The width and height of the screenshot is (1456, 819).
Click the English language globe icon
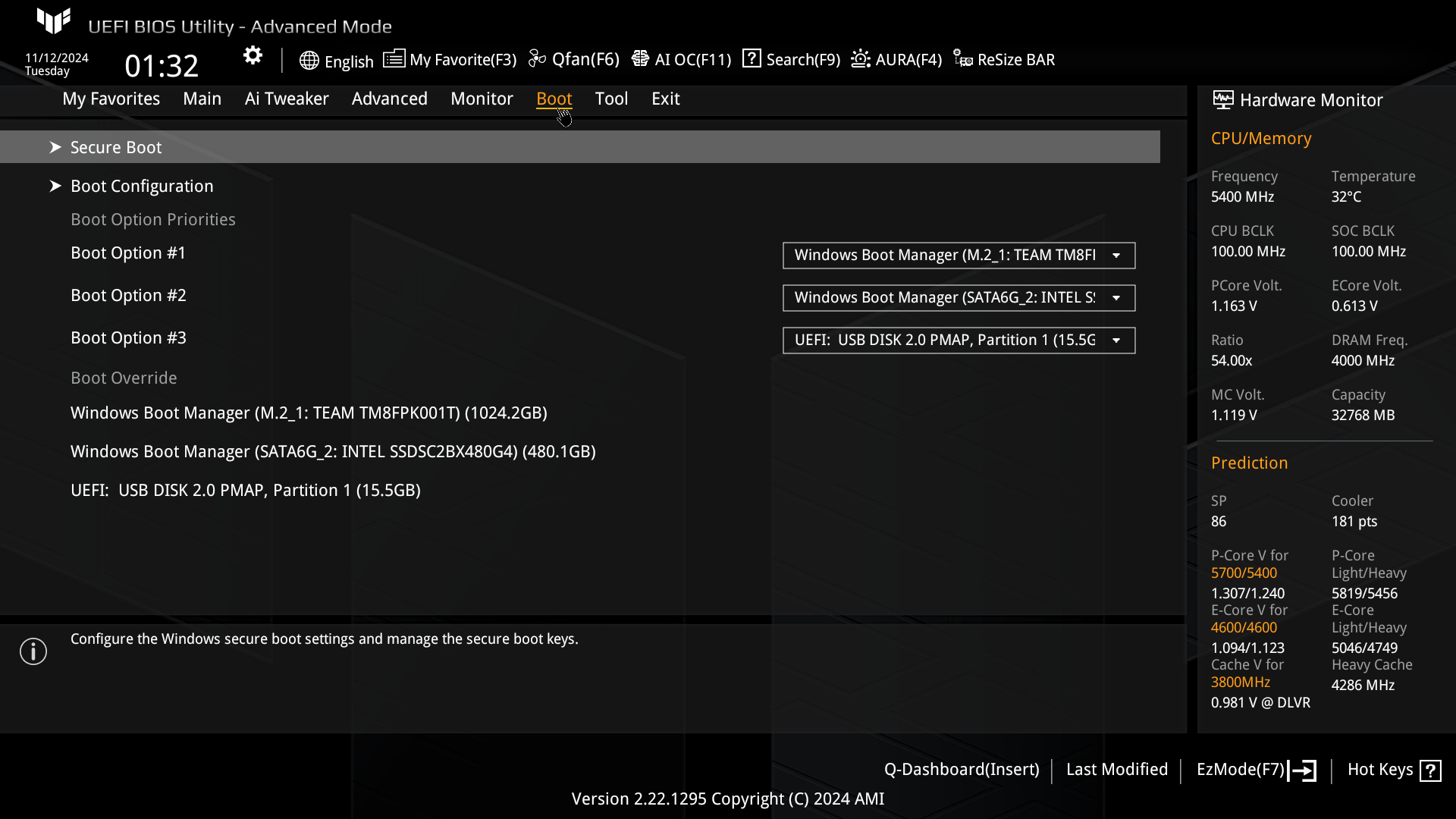pyautogui.click(x=309, y=61)
